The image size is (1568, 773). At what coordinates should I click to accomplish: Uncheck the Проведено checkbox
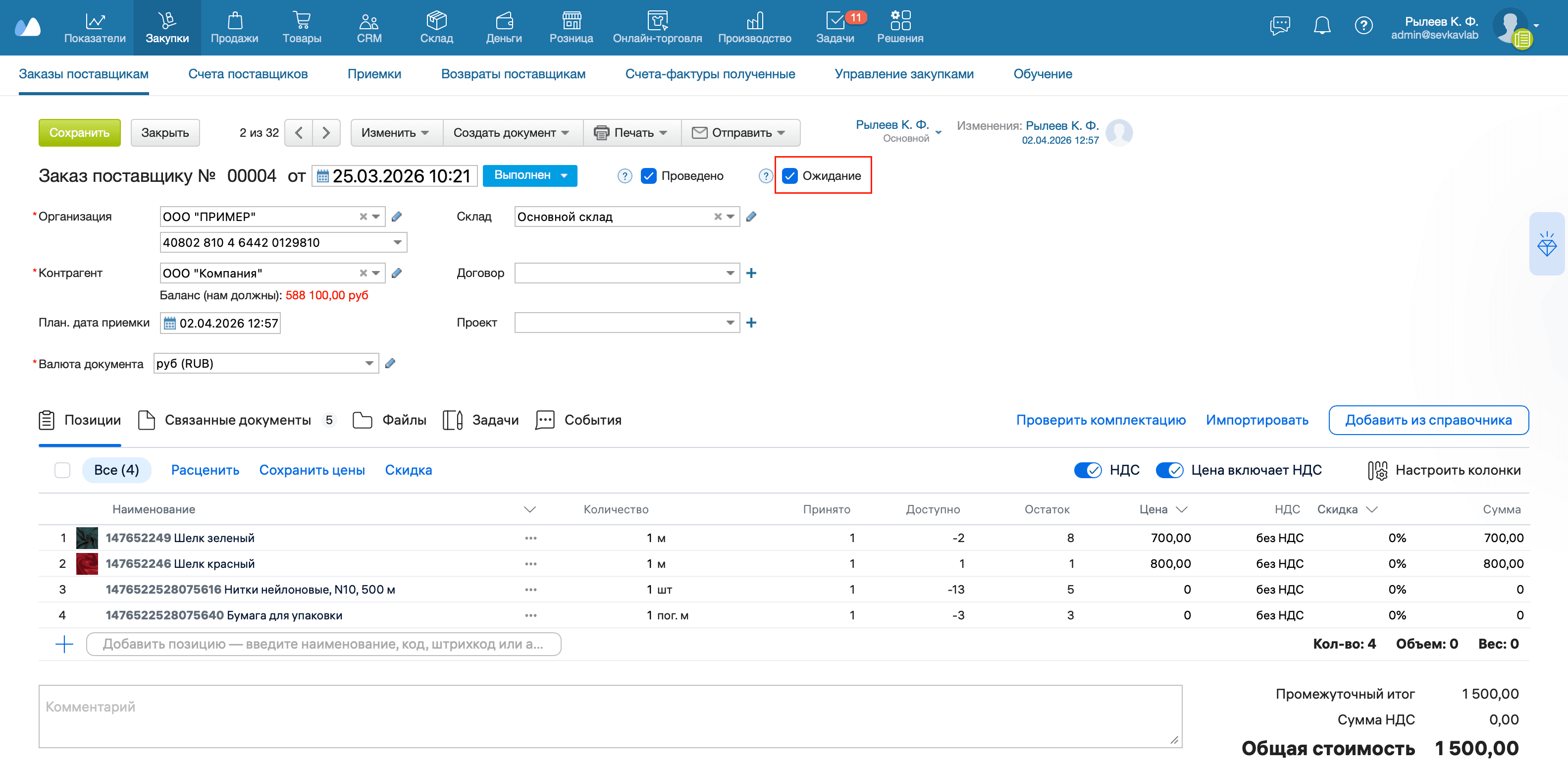tap(649, 176)
